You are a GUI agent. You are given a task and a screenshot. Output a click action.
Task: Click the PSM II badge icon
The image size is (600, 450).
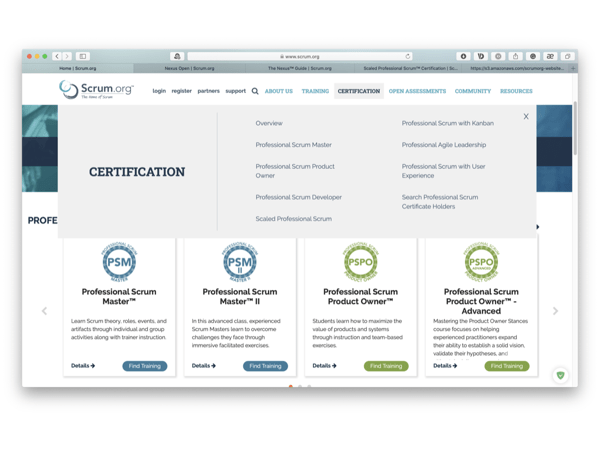[x=240, y=262]
